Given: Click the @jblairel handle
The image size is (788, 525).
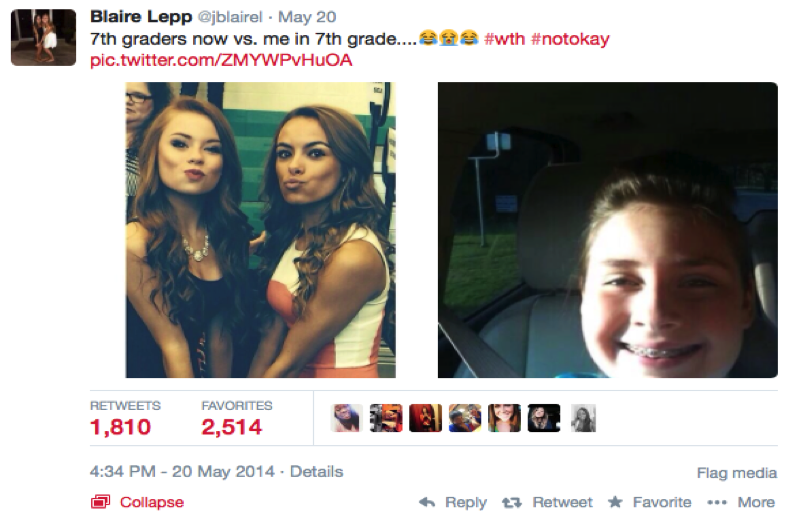Looking at the screenshot, I should (x=230, y=17).
